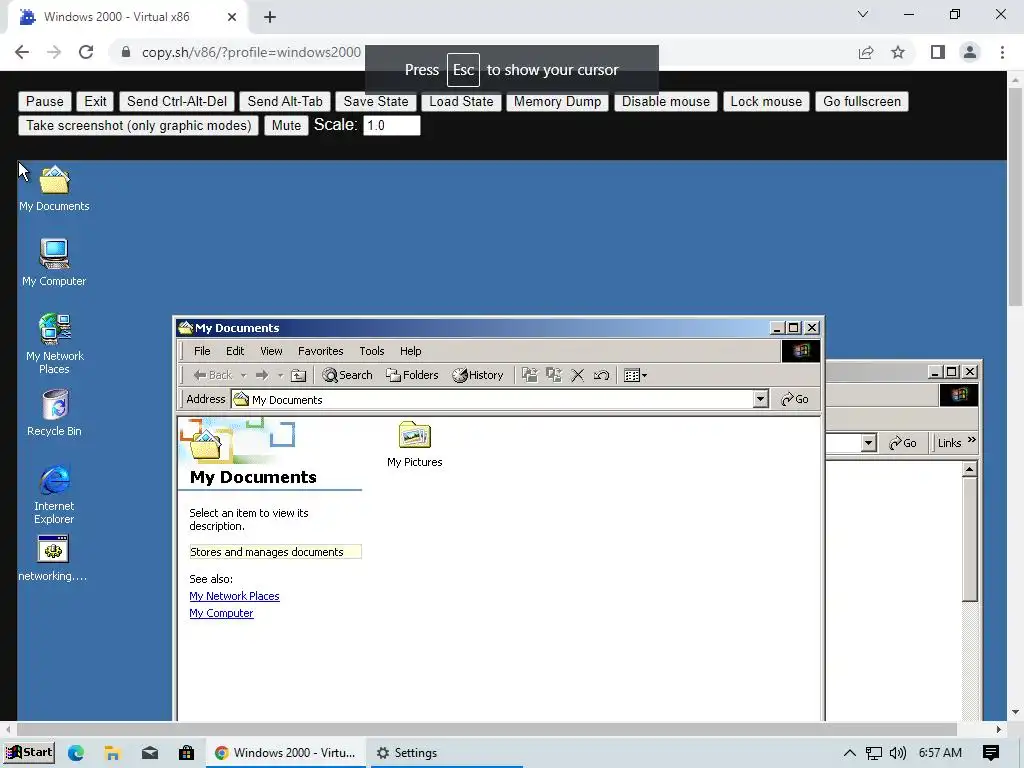
Task: Open the volume icon in system tray
Action: (898, 753)
